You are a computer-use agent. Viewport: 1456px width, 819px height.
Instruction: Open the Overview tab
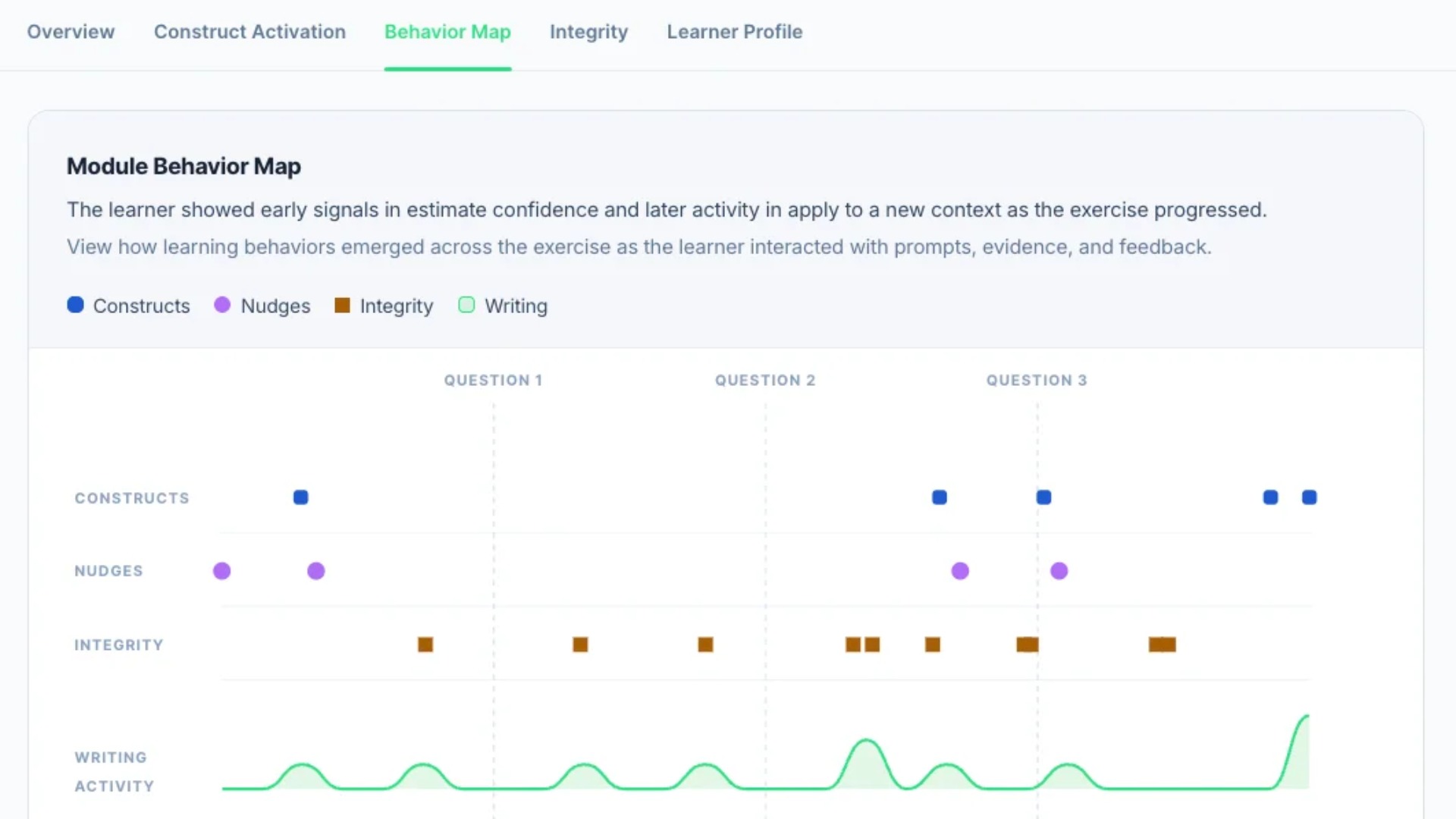click(x=71, y=32)
